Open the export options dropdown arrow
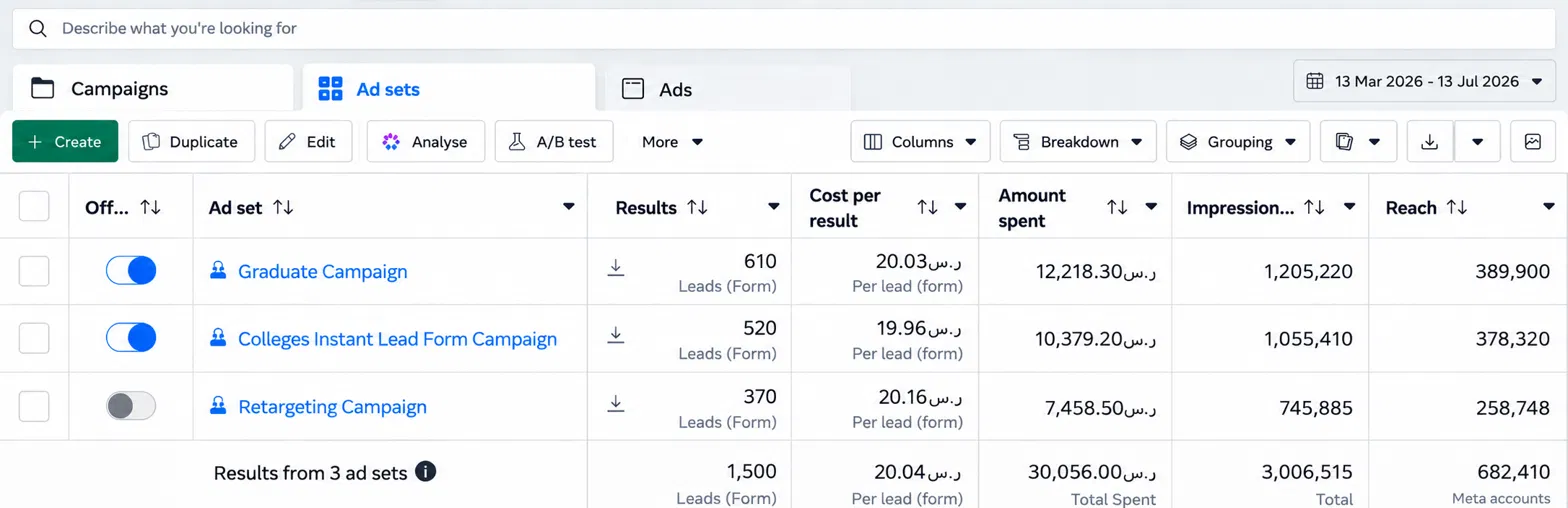Viewport: 1568px width, 508px height. click(1477, 142)
